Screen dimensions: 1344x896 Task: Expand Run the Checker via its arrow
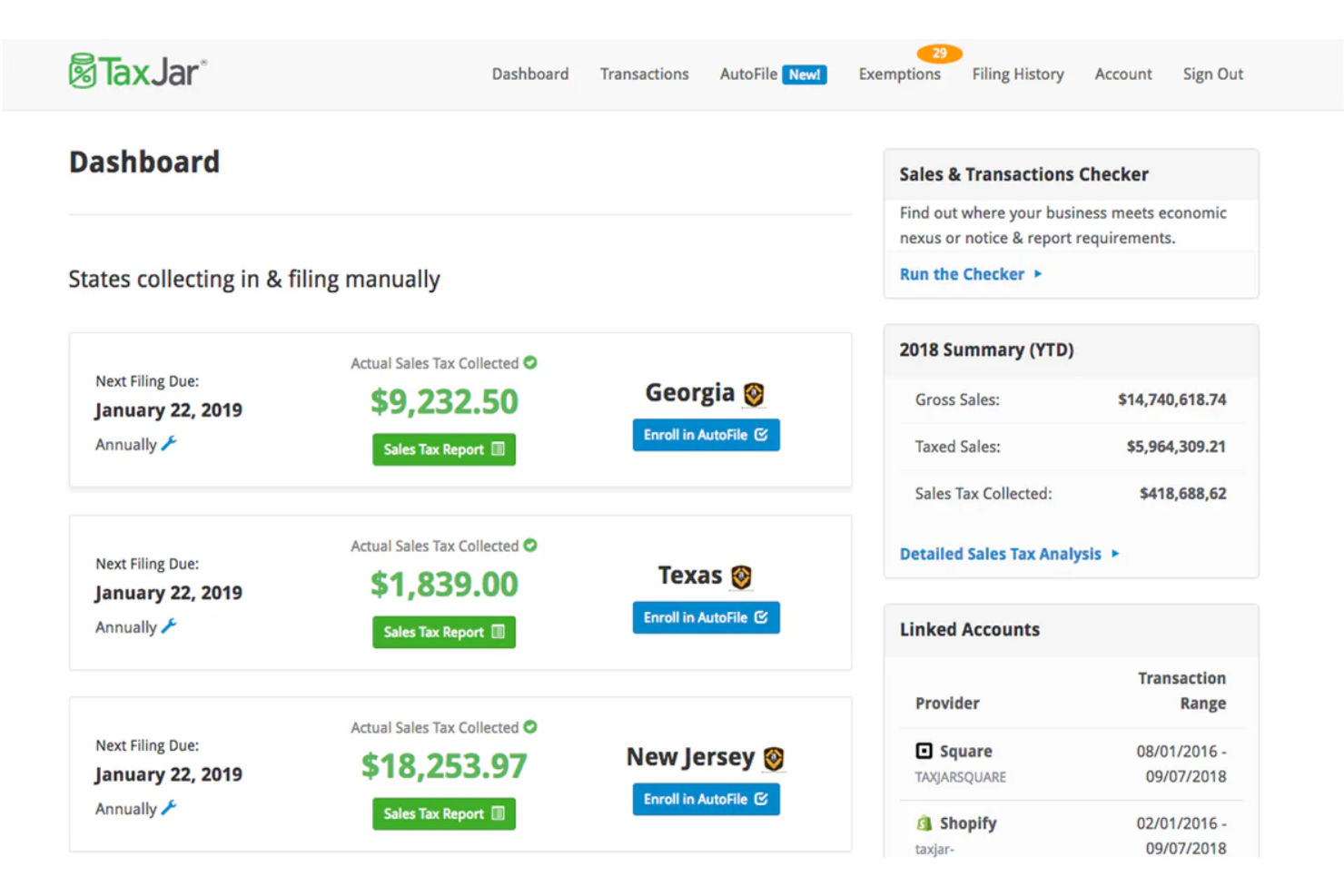coord(1038,273)
